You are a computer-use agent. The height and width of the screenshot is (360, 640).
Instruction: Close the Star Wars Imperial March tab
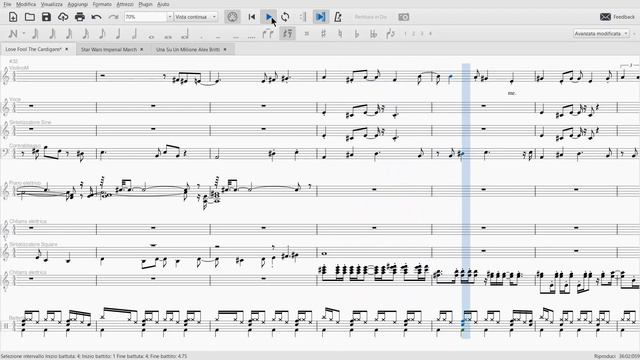(x=142, y=49)
